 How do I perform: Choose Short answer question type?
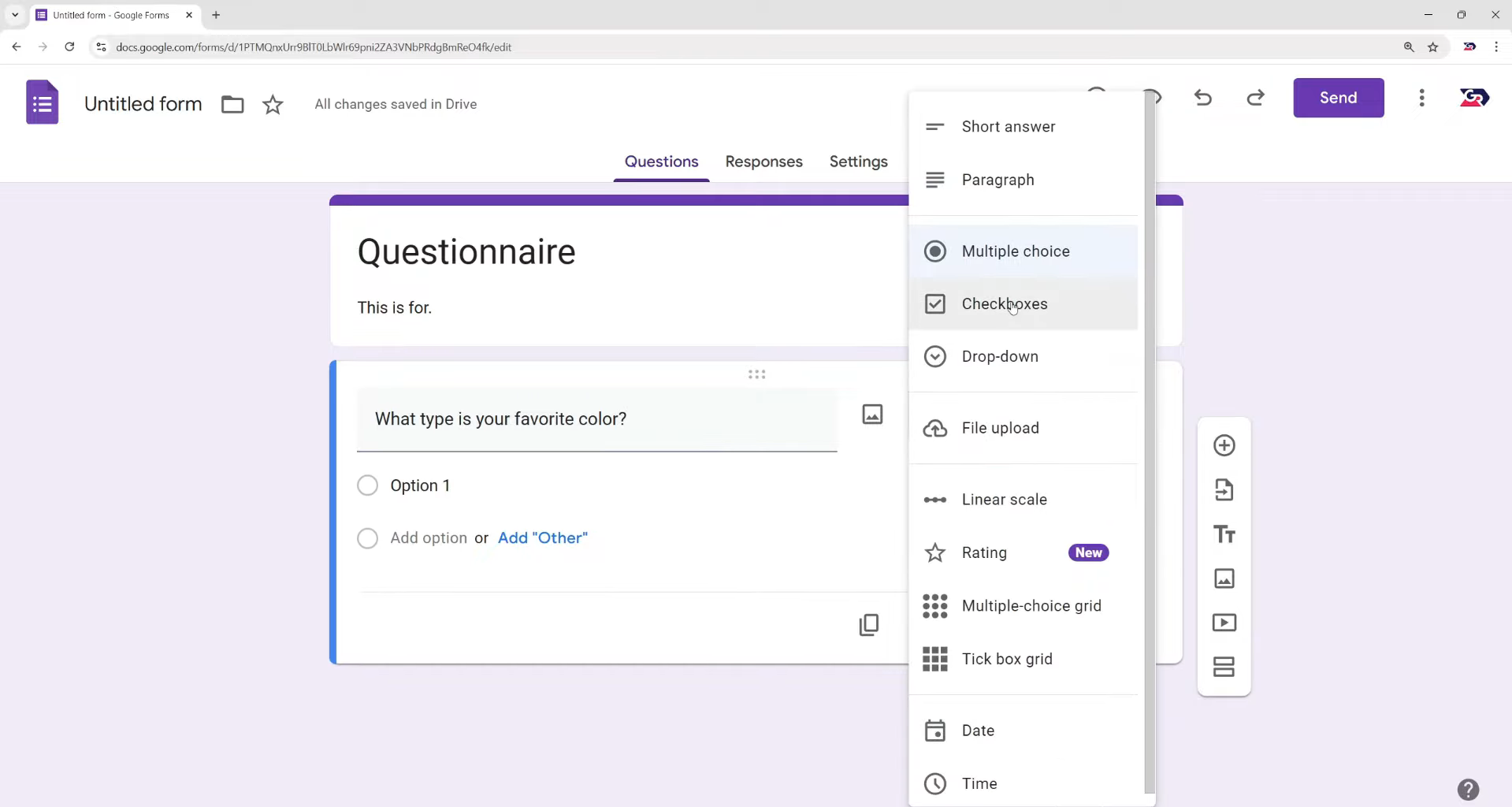pos(1023,127)
